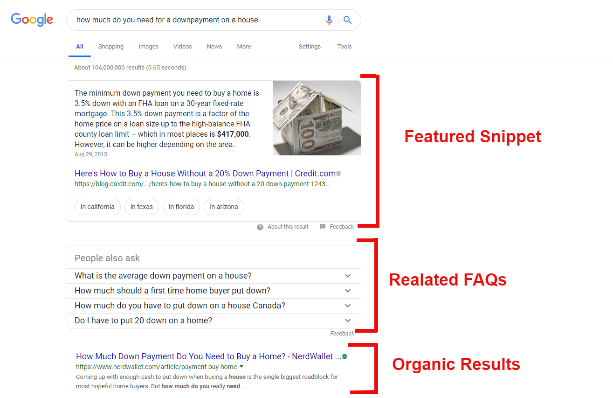Click the microphone voice search icon

click(329, 20)
